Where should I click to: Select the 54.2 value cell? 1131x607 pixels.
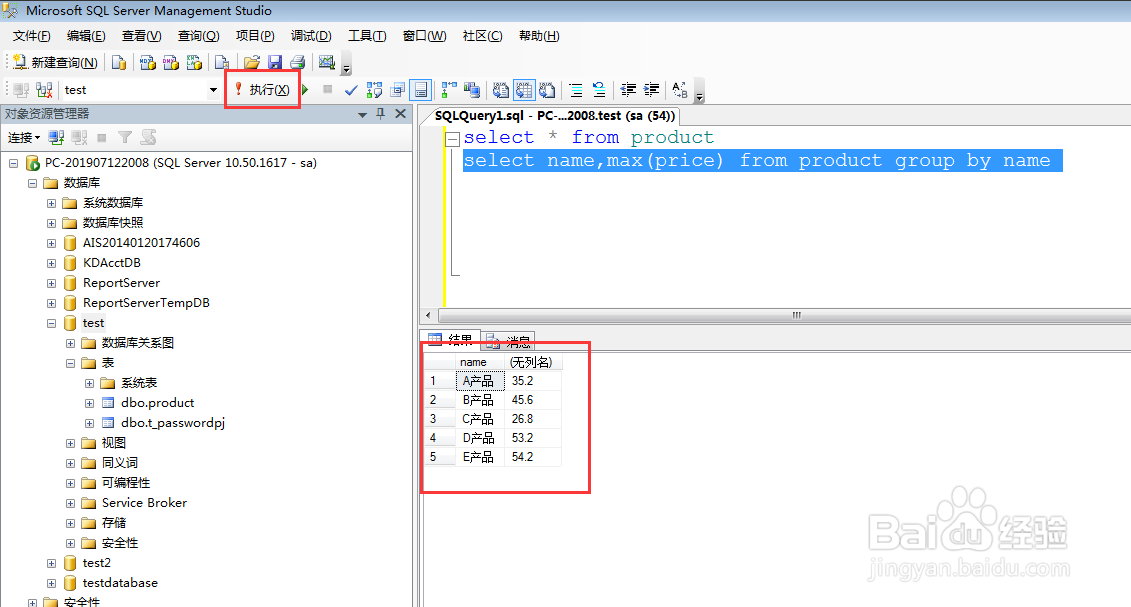[533, 457]
